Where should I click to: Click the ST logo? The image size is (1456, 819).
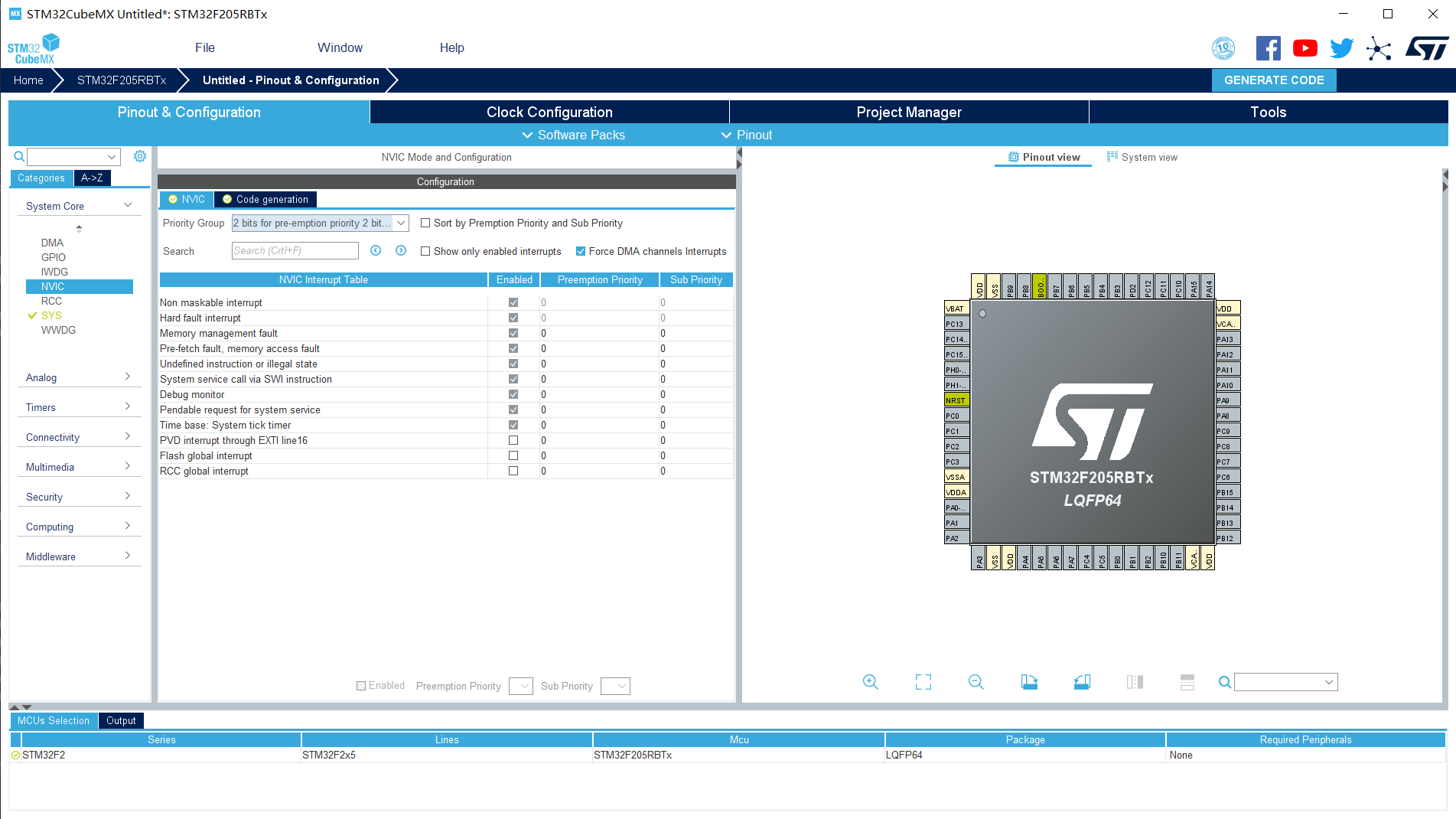pyautogui.click(x=1427, y=48)
